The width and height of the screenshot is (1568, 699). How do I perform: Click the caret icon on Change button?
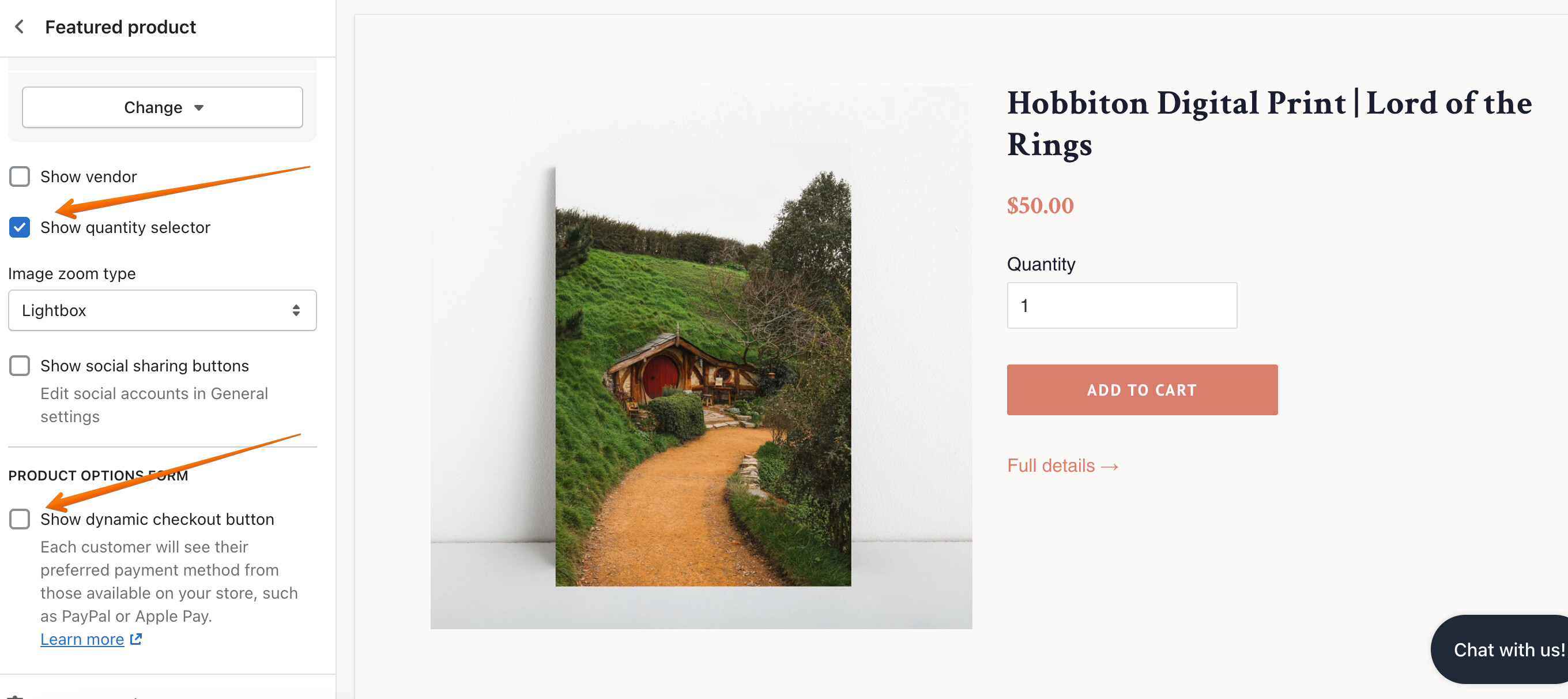[x=199, y=108]
